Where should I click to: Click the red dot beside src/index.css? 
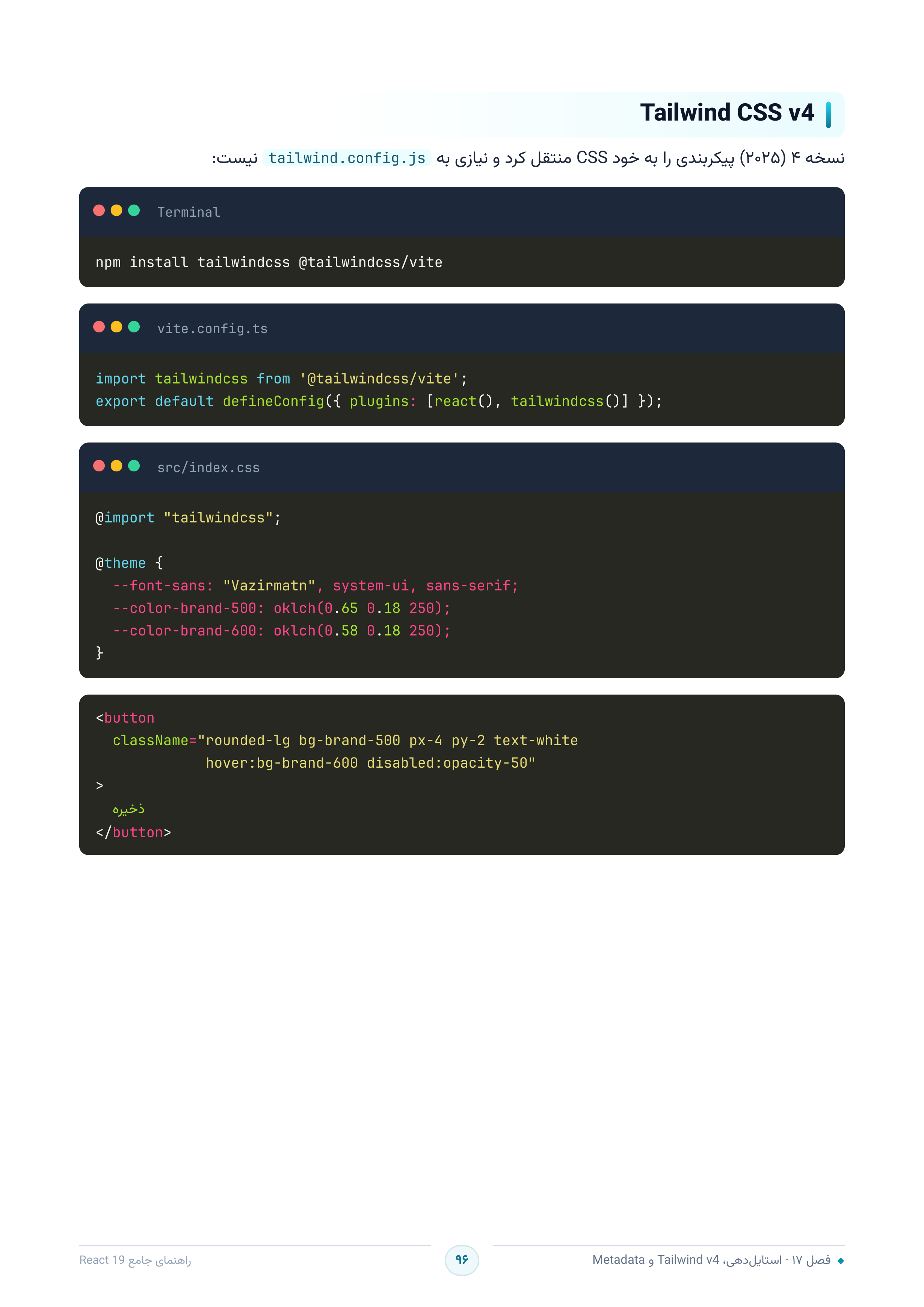pyautogui.click(x=99, y=466)
